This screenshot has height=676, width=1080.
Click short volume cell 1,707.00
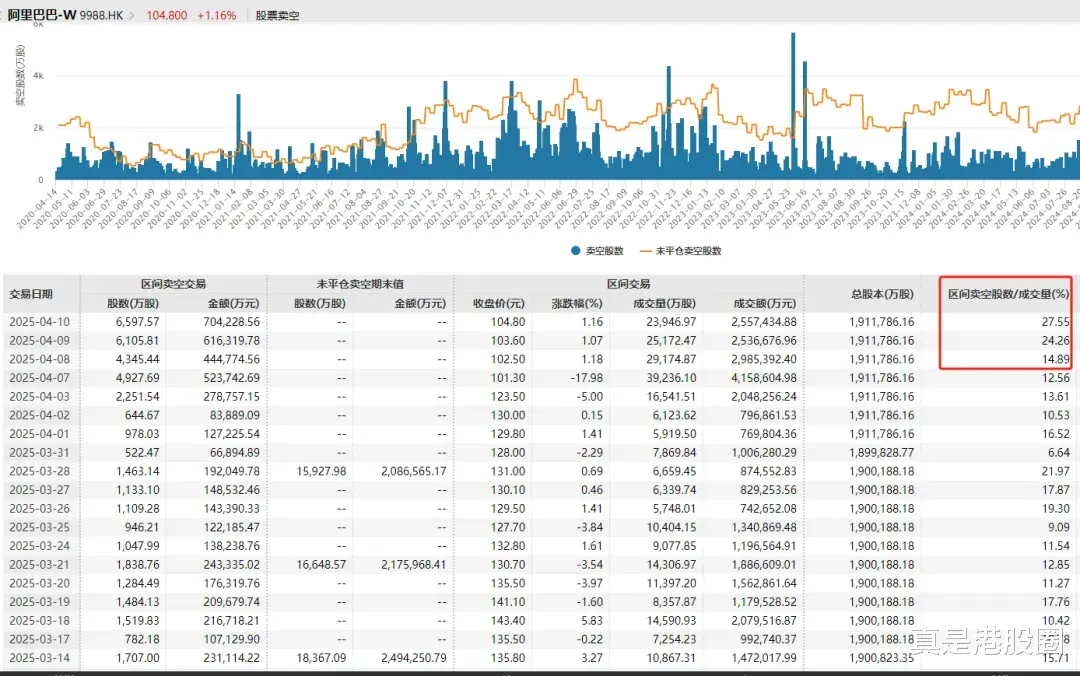click(x=138, y=657)
